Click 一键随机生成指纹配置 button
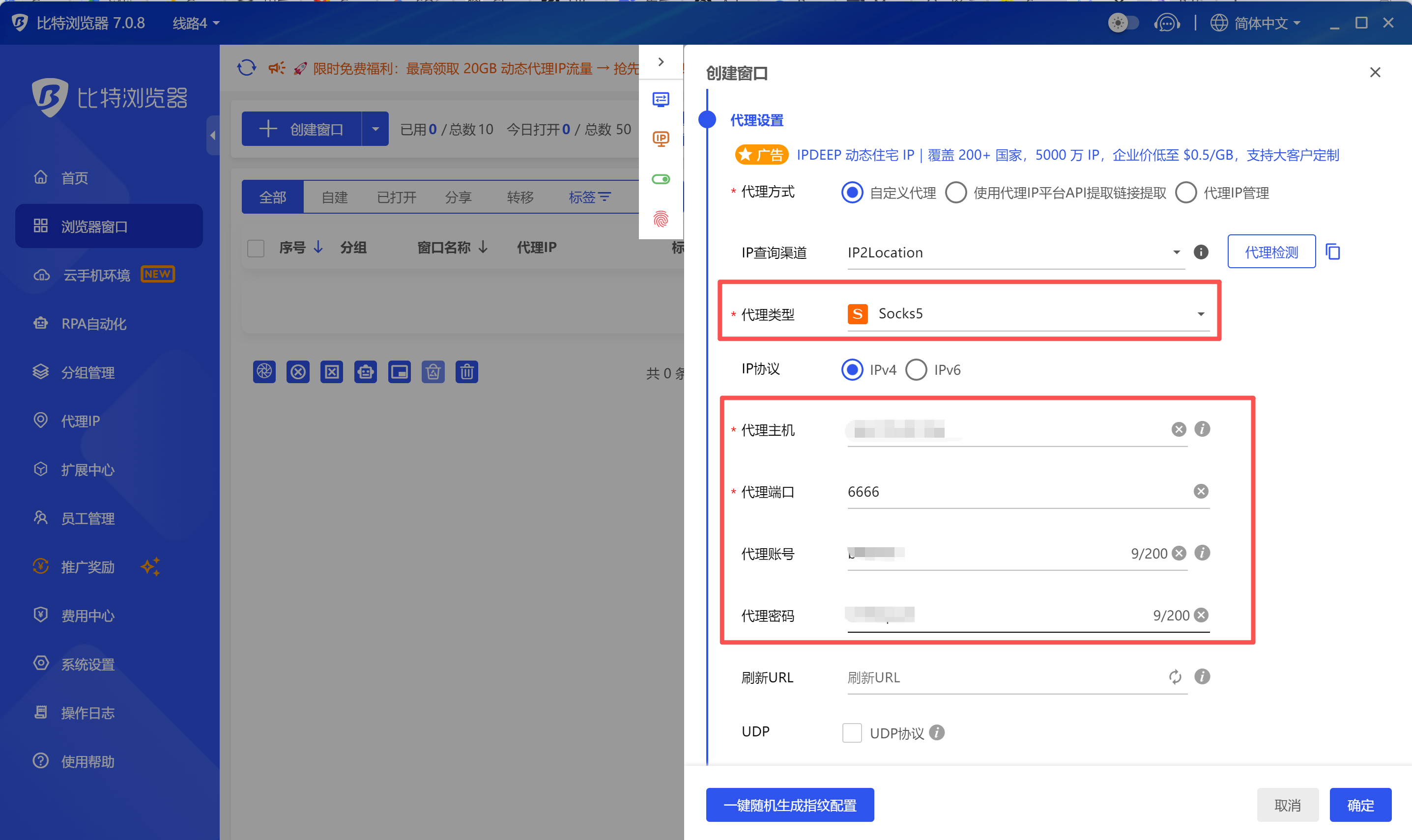 (789, 805)
